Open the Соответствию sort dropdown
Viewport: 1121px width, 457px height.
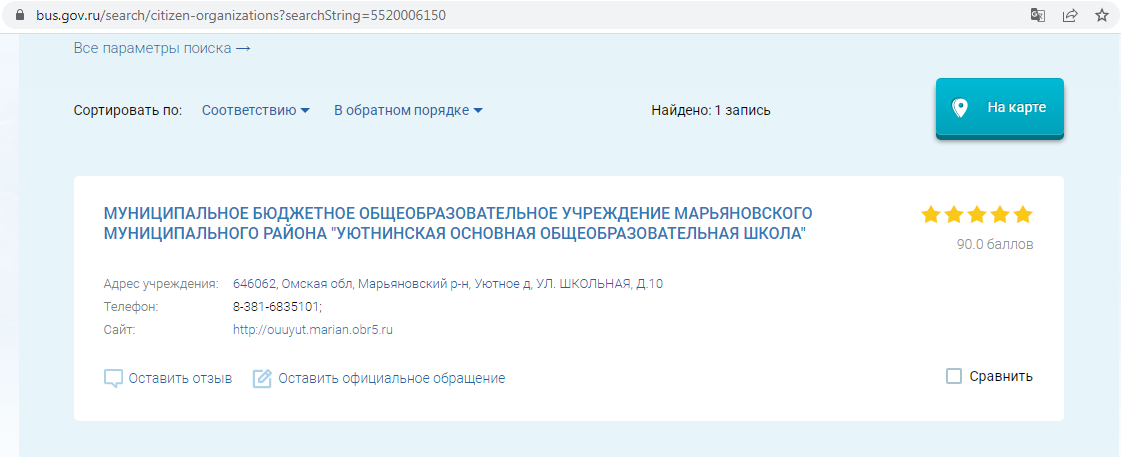[x=256, y=110]
